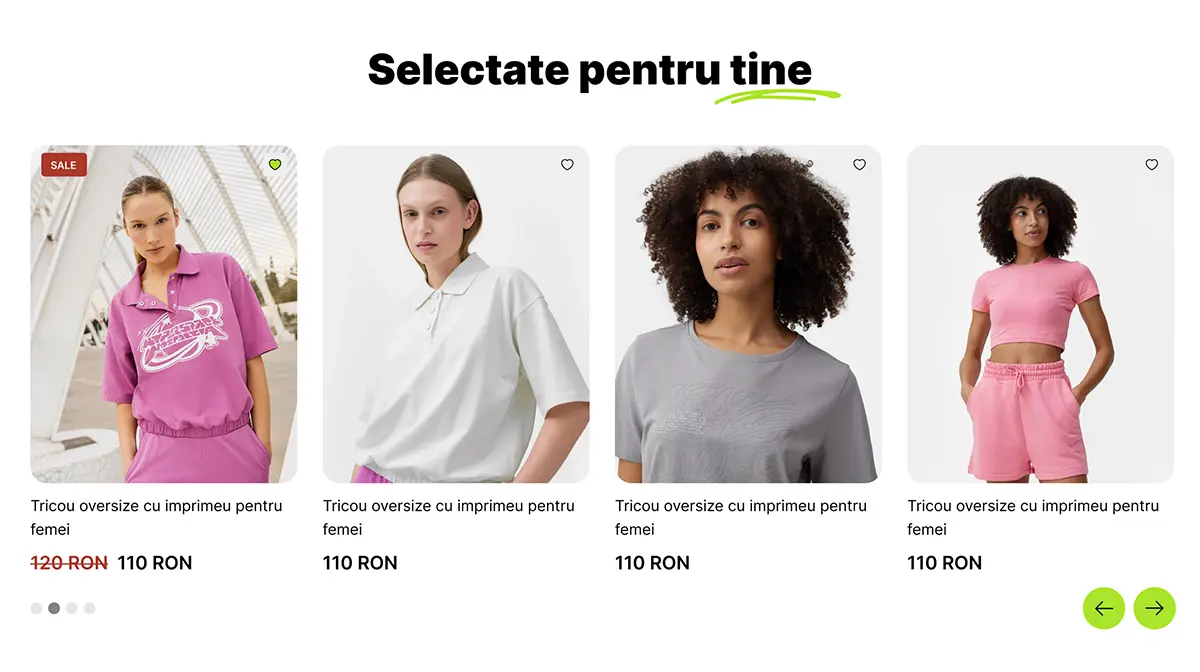Unfavorite the pink polo shirt via green heart

tap(275, 165)
